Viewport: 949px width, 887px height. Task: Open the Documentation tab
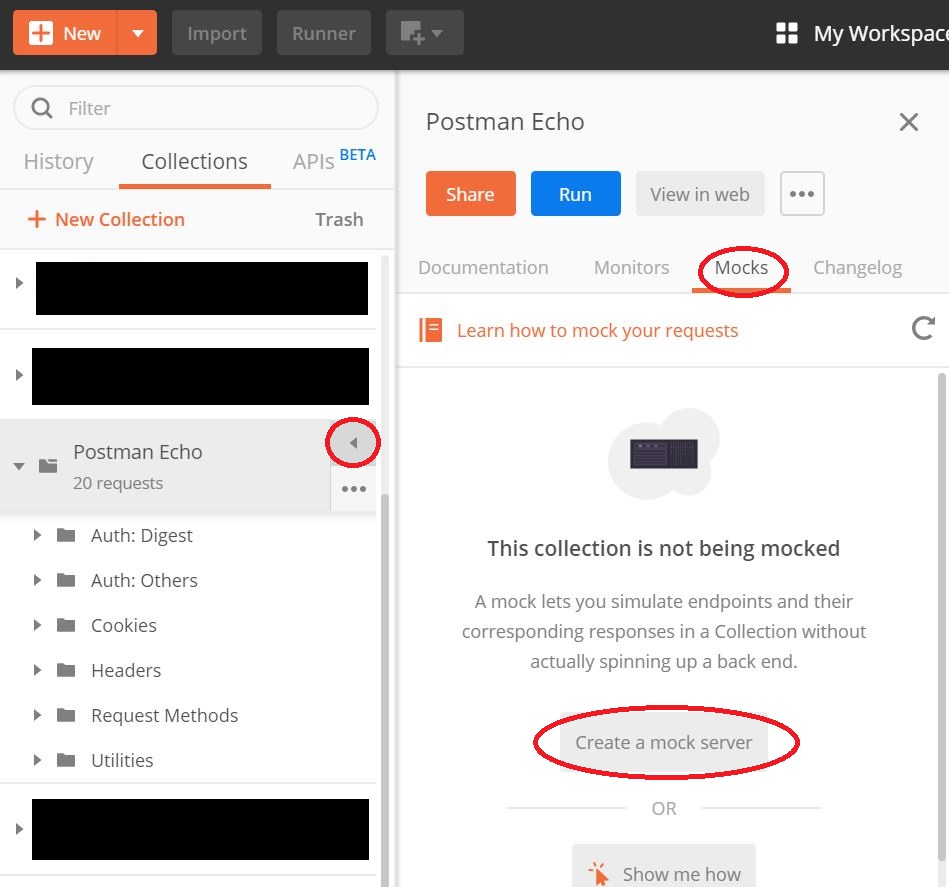click(483, 268)
